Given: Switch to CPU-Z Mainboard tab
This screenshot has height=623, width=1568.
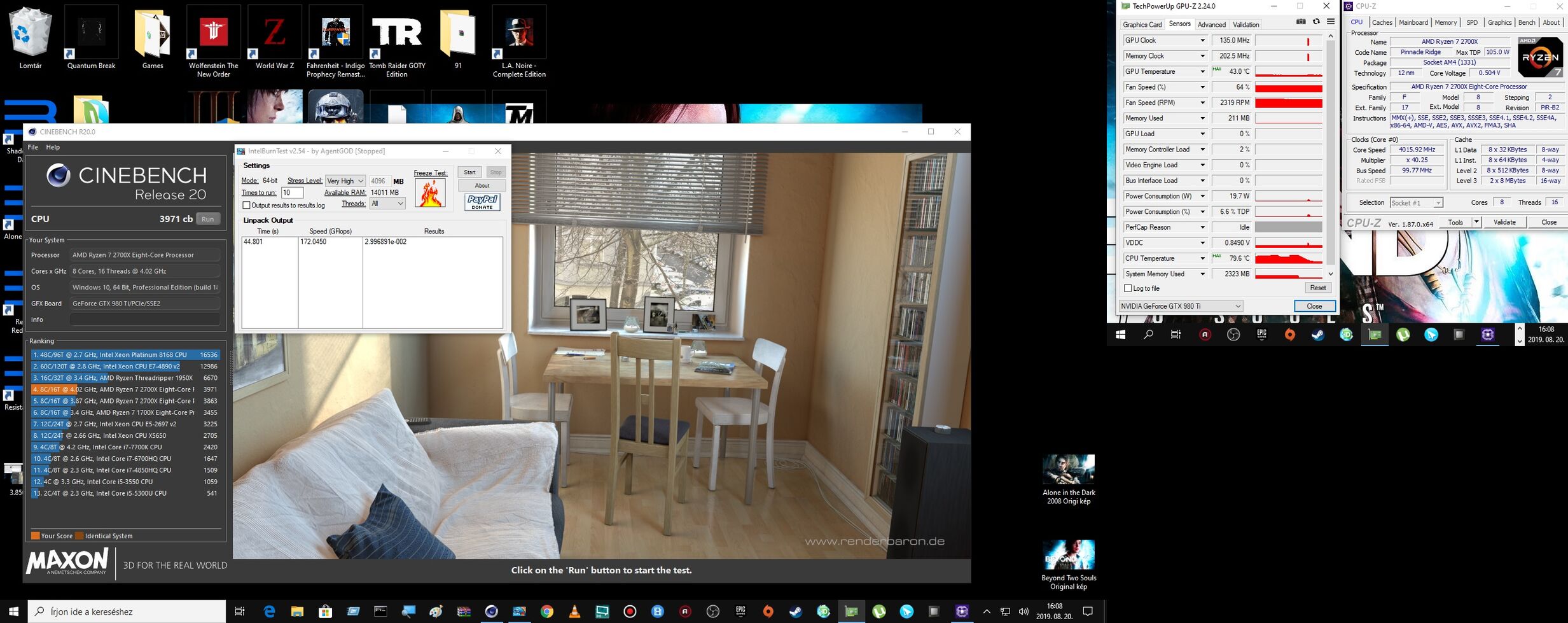Looking at the screenshot, I should (x=1413, y=22).
